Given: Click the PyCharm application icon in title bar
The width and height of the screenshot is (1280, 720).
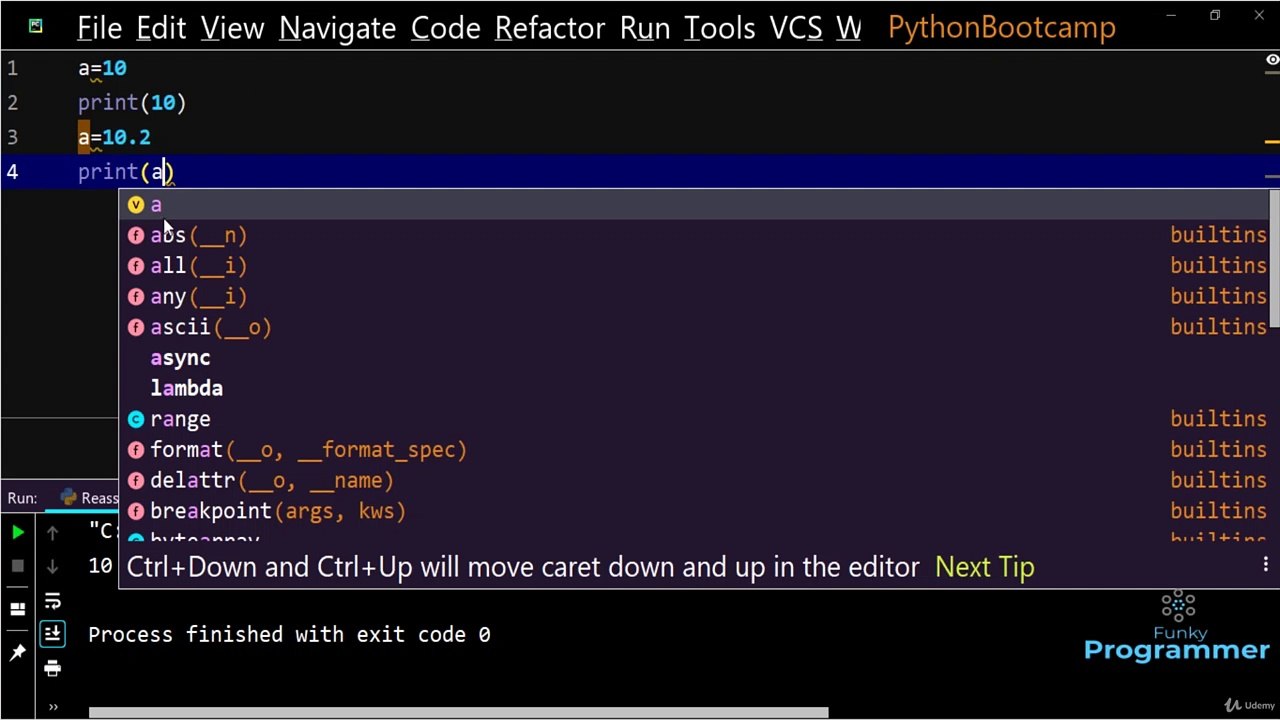Looking at the screenshot, I should [36, 27].
